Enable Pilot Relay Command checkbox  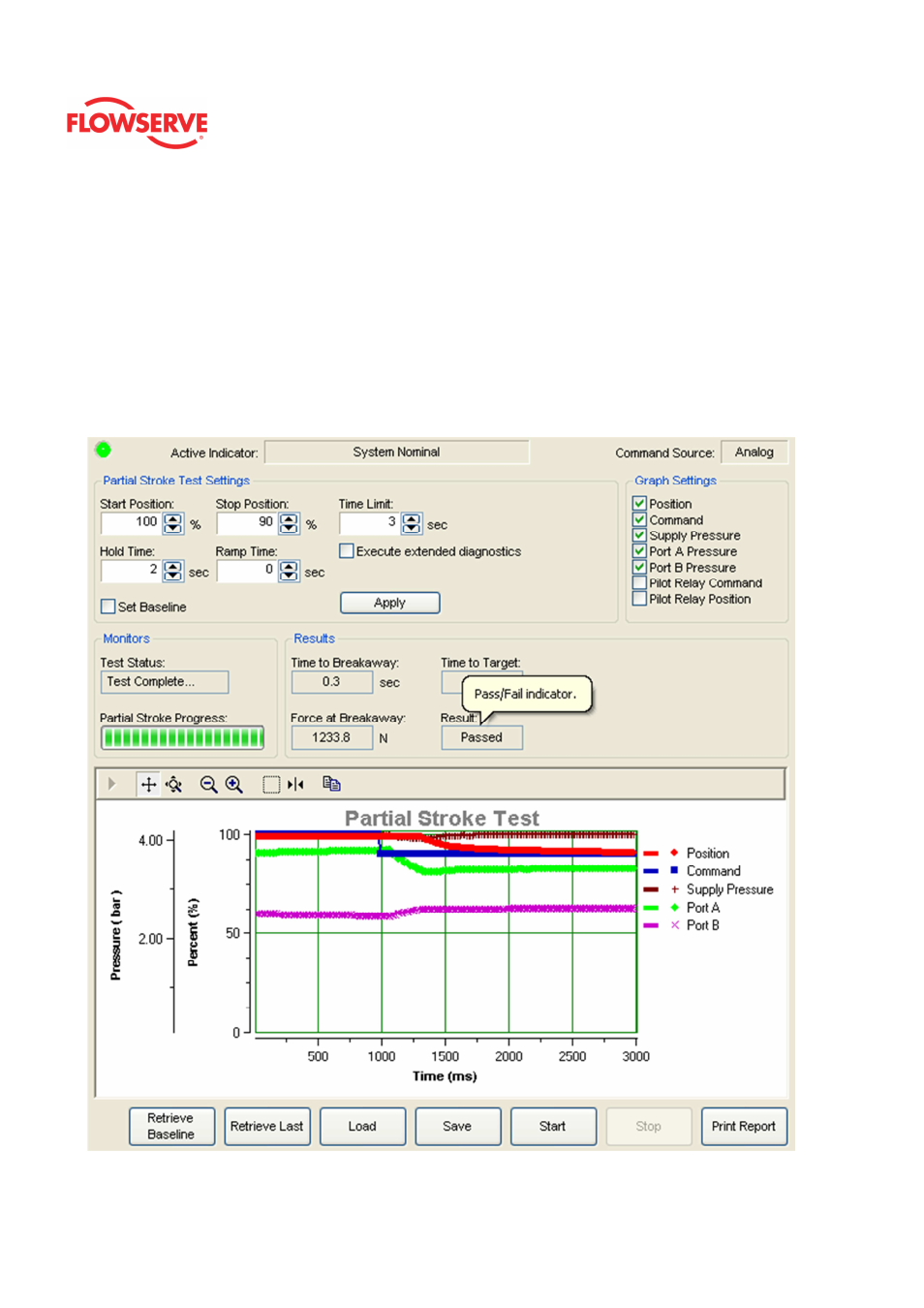(639, 583)
